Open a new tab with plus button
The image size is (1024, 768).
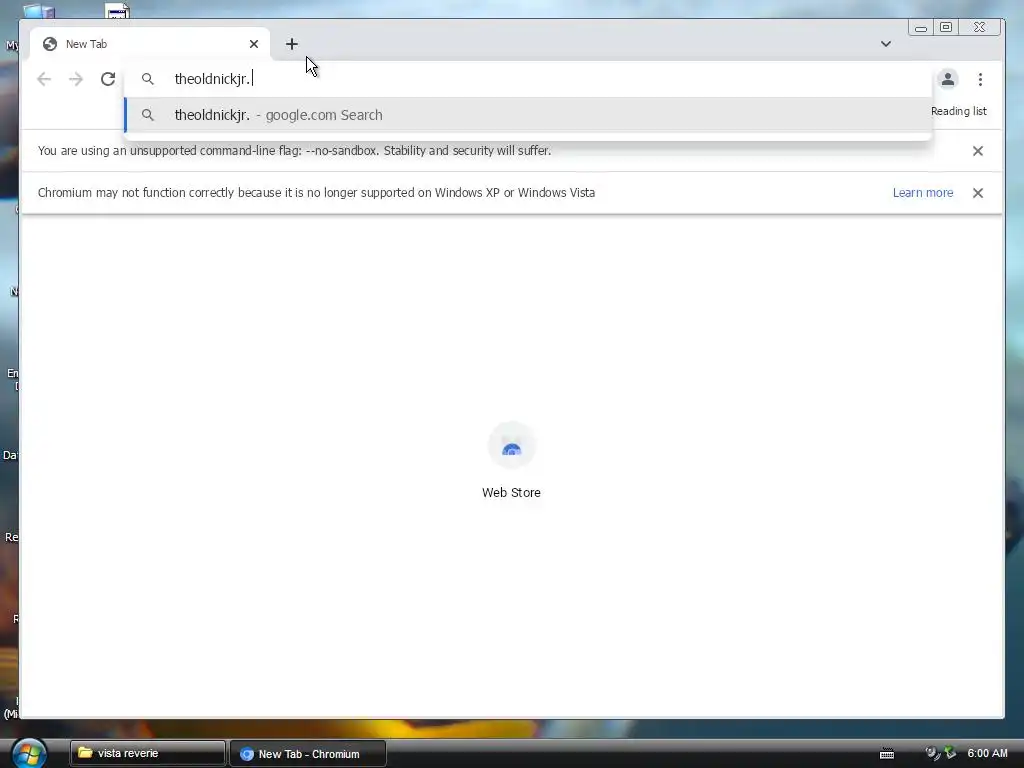pos(292,44)
